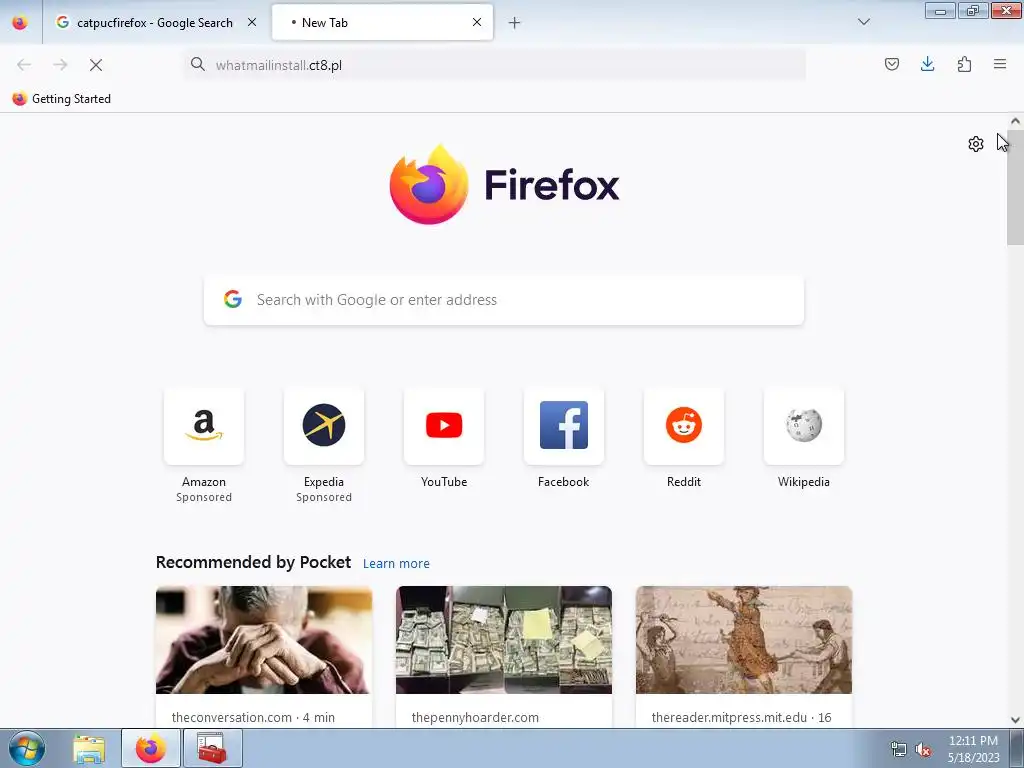Open thepennyhoarder.com money article thumbnail
This screenshot has height=768, width=1024.
pyautogui.click(x=504, y=640)
